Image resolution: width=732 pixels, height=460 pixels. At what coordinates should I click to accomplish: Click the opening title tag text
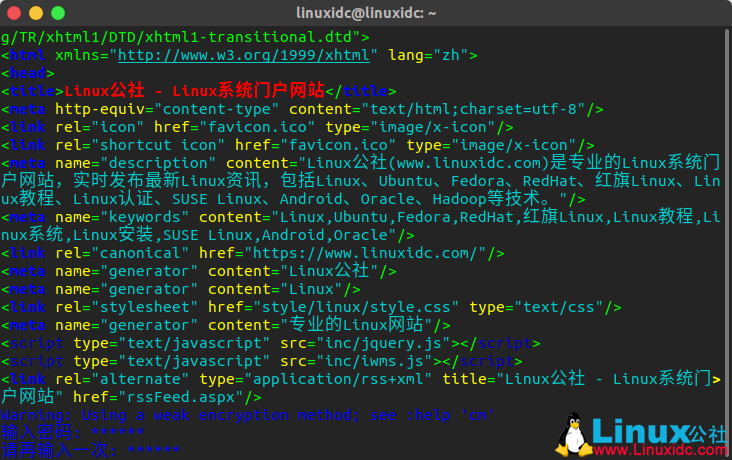[x=32, y=91]
